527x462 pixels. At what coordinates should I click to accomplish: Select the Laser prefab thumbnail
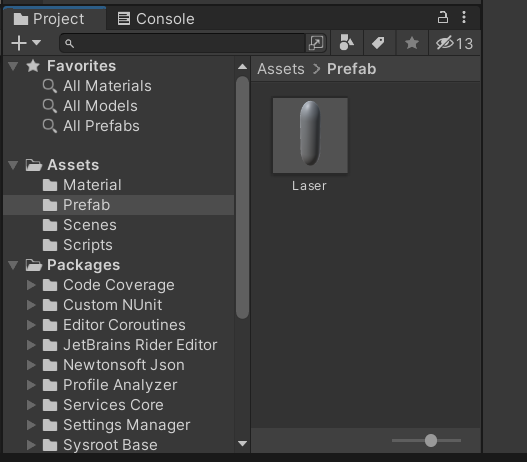click(x=310, y=136)
